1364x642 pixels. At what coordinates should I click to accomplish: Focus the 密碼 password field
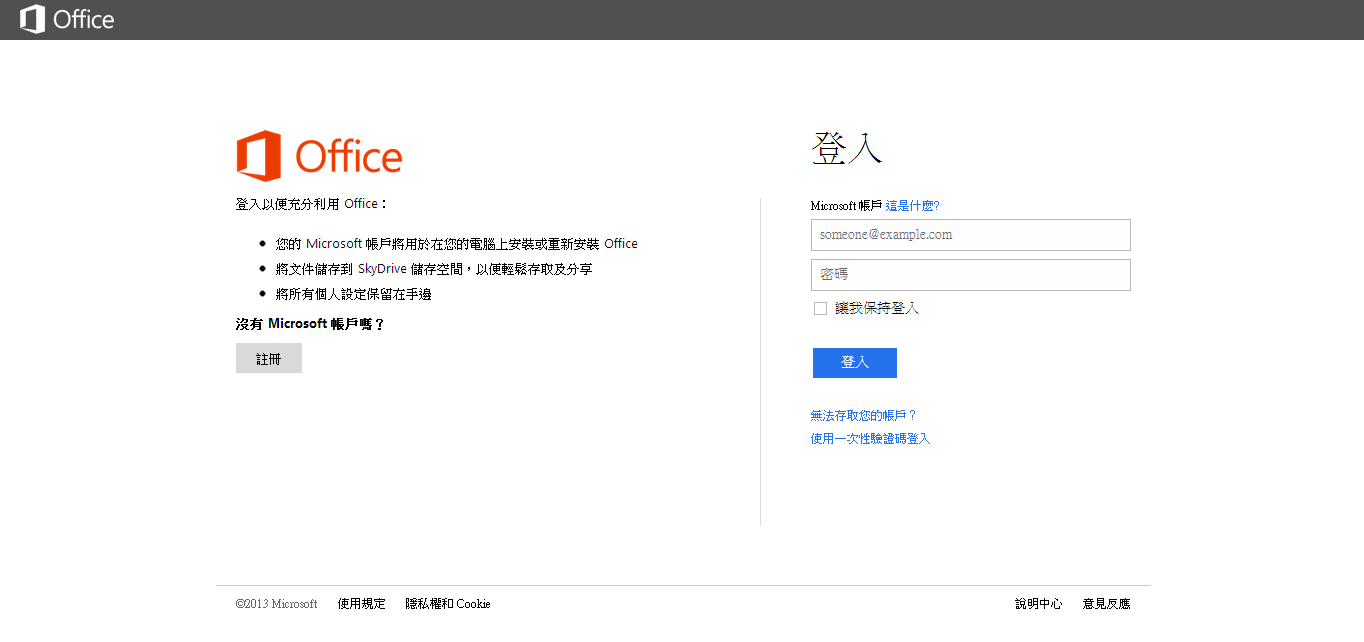pyautogui.click(x=970, y=275)
